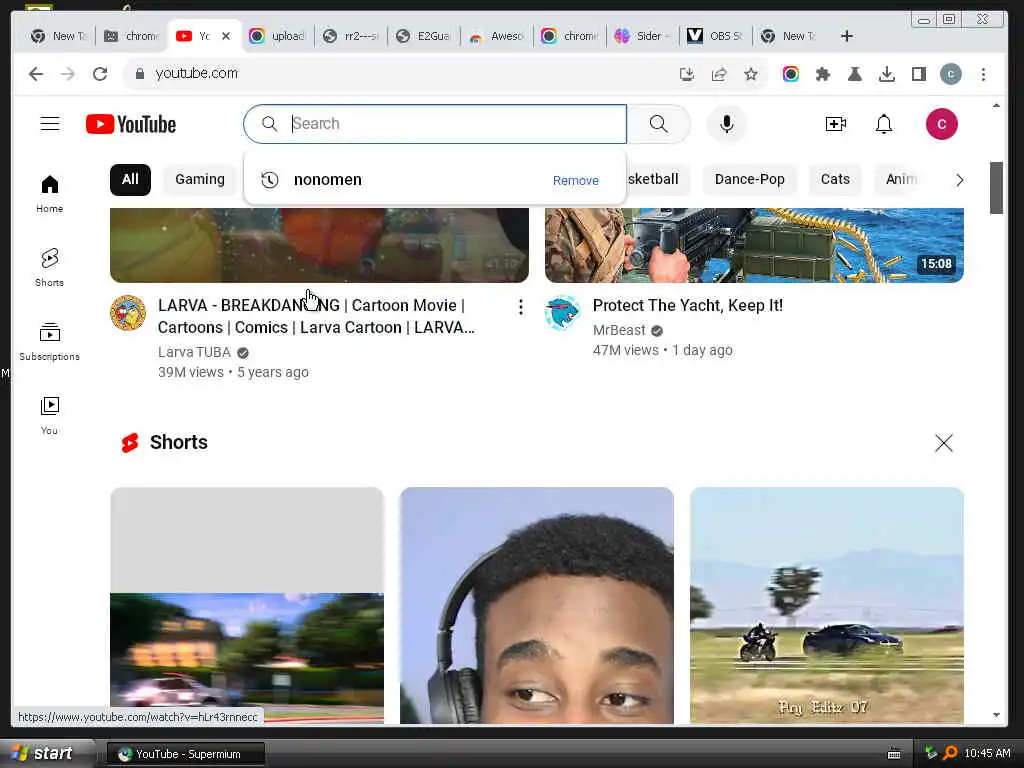Switch to the OBS browser tab
This screenshot has width=1024, height=768.
click(715, 36)
